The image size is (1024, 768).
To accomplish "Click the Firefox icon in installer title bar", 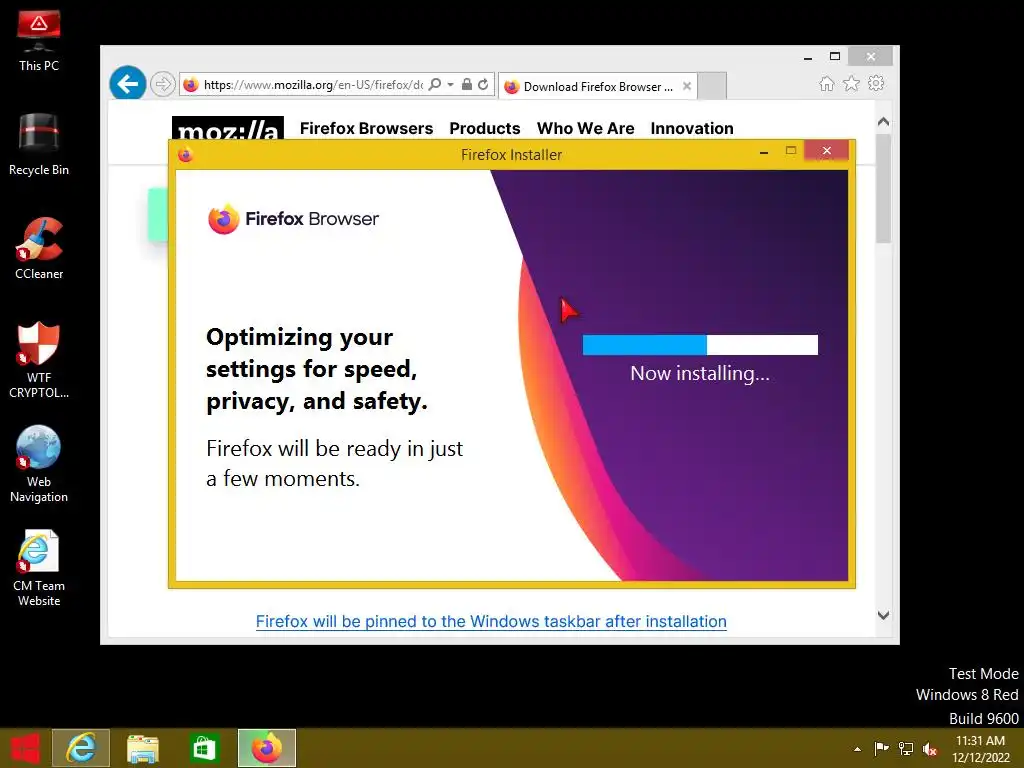I will pos(186,155).
